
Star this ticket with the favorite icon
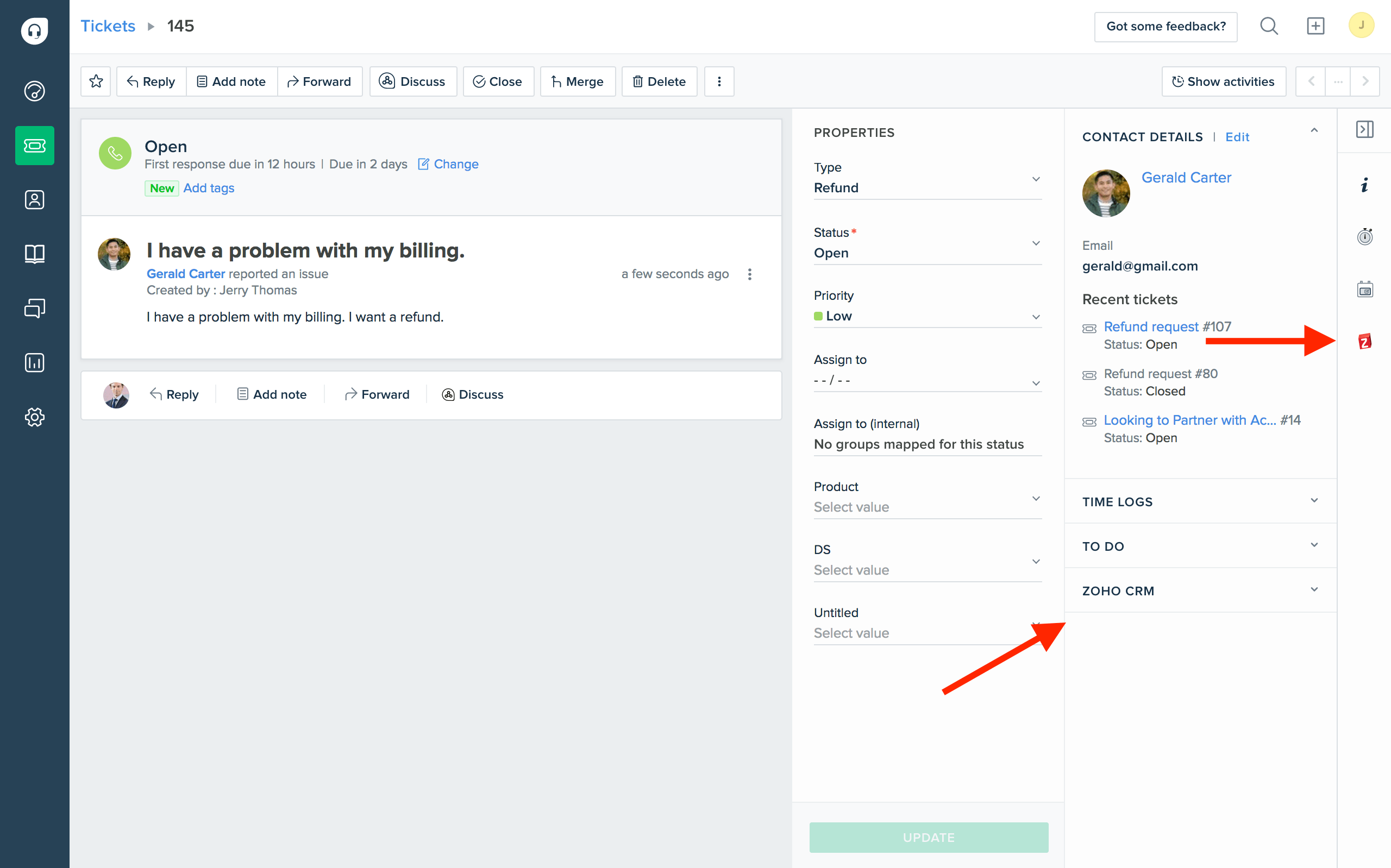click(96, 81)
